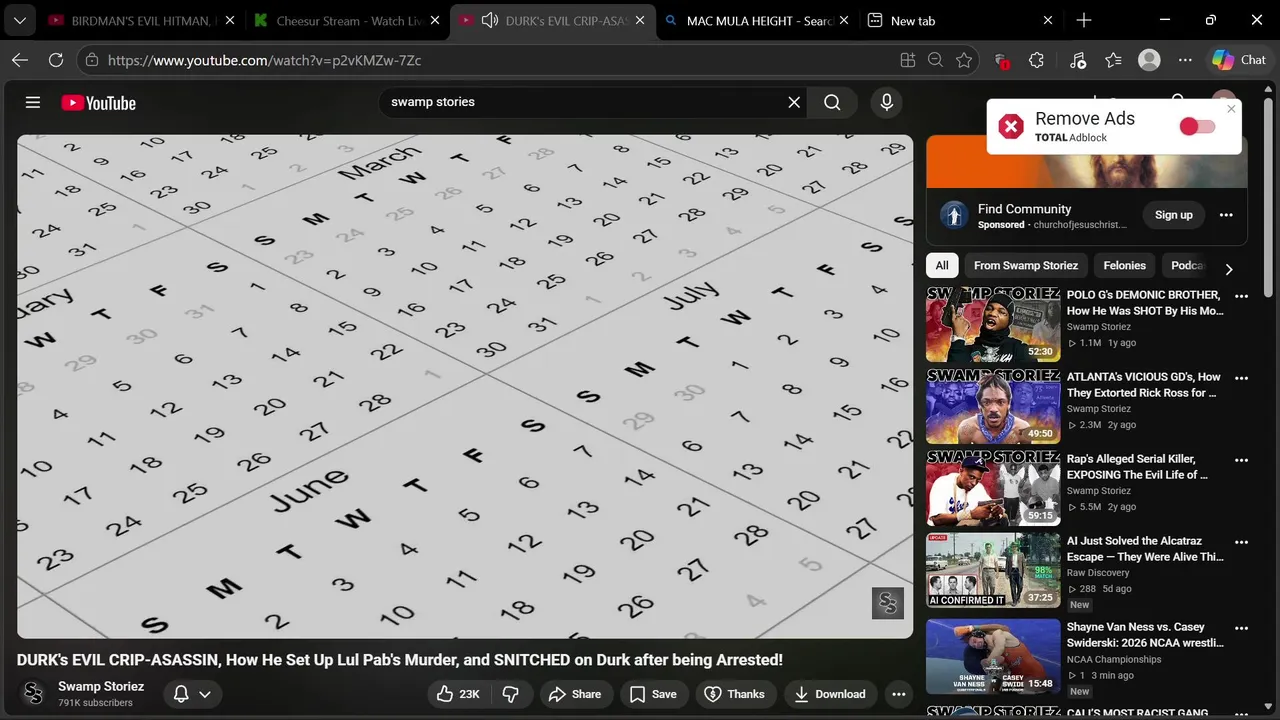Open more actions ellipsis below video

[x=898, y=694]
